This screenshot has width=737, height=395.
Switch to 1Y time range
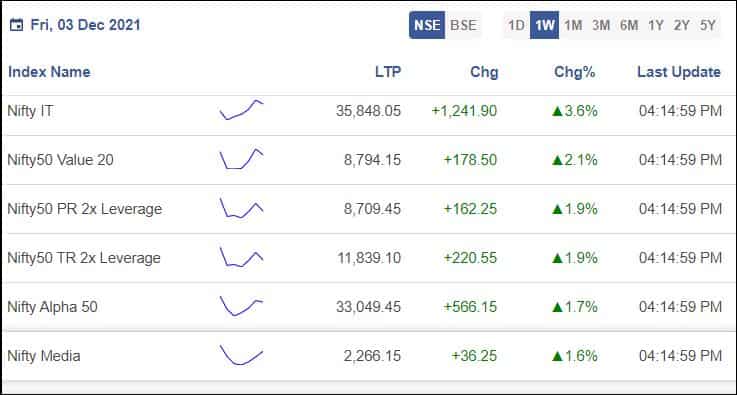pos(656,25)
